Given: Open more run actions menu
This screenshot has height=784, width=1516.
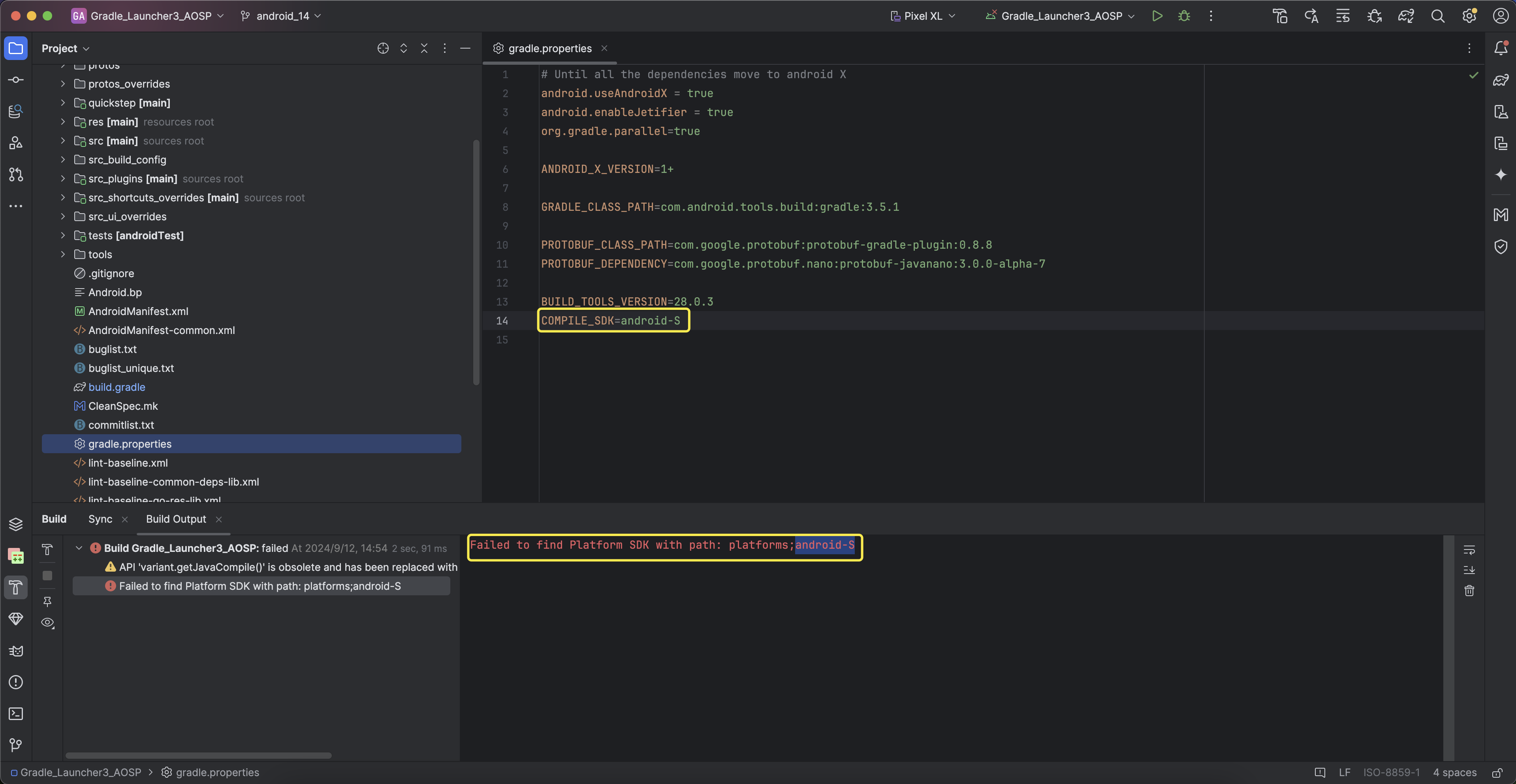Looking at the screenshot, I should click(x=1211, y=16).
